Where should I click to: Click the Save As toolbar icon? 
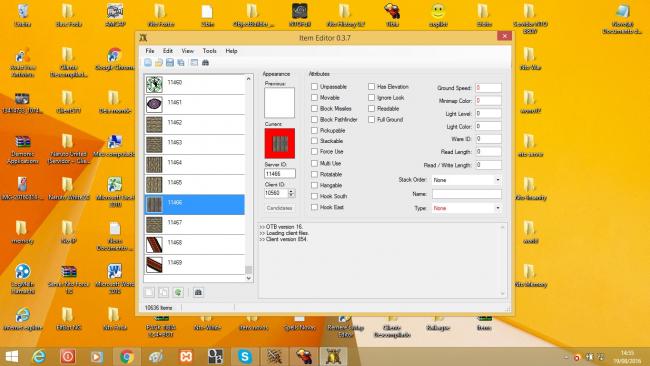point(181,63)
